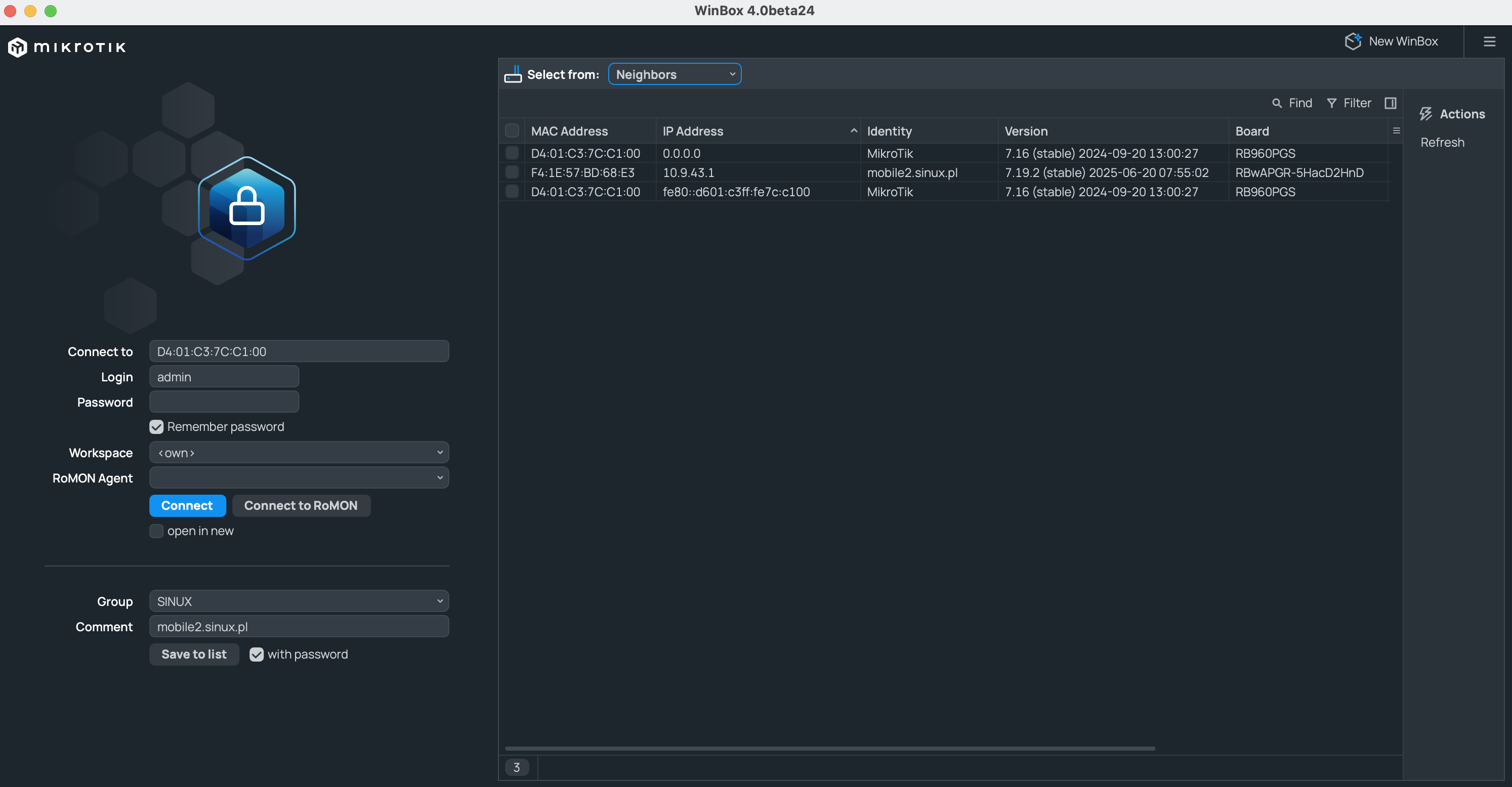
Task: Open the Neighbors select-from dropdown
Action: tap(675, 74)
